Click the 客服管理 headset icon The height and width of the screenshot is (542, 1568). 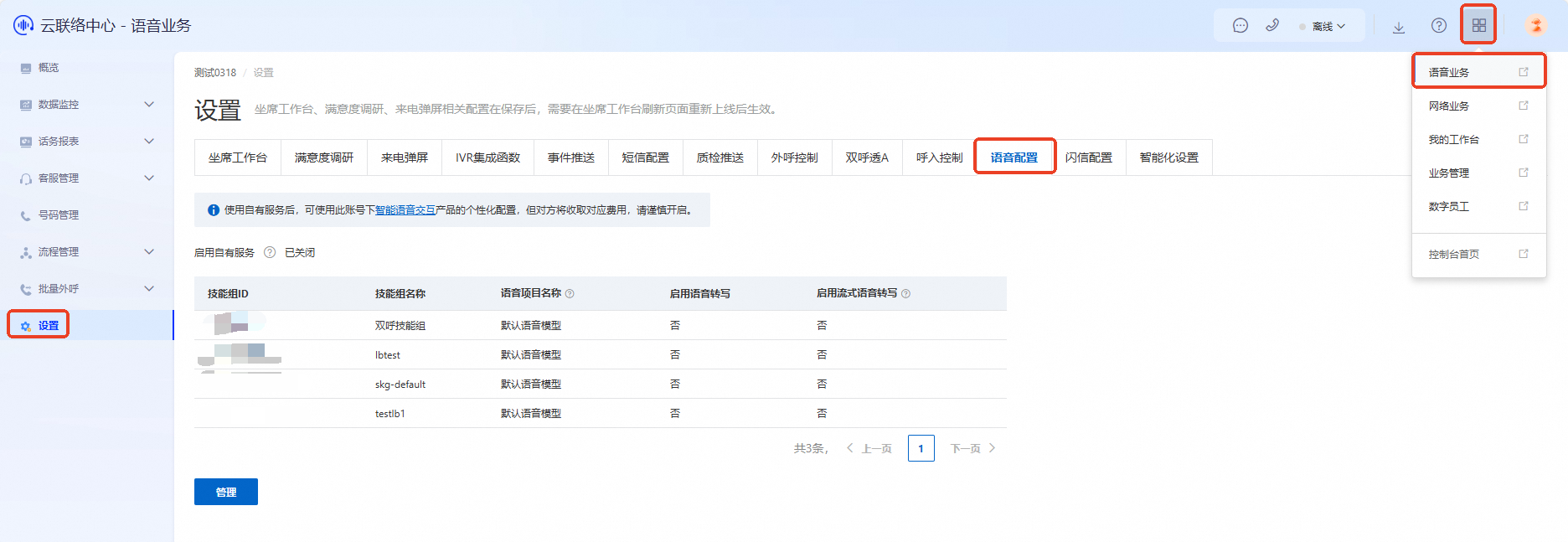pyautogui.click(x=26, y=178)
